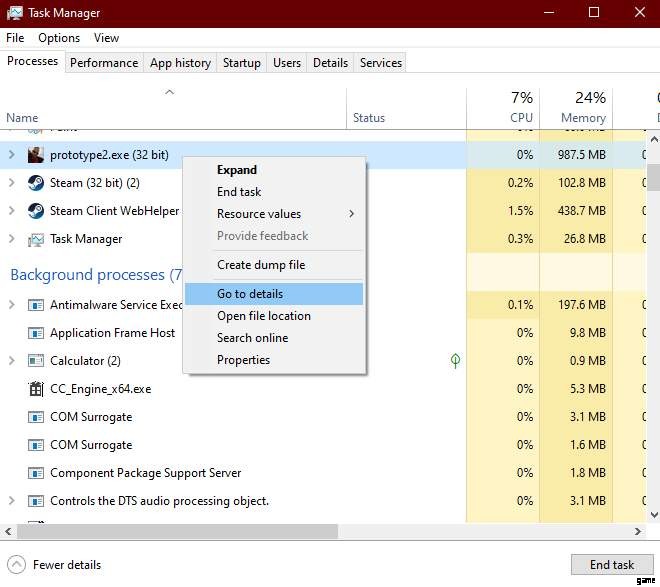660x587 pixels.
Task: Click the 1.5% CPU value
Action: [x=521, y=211]
